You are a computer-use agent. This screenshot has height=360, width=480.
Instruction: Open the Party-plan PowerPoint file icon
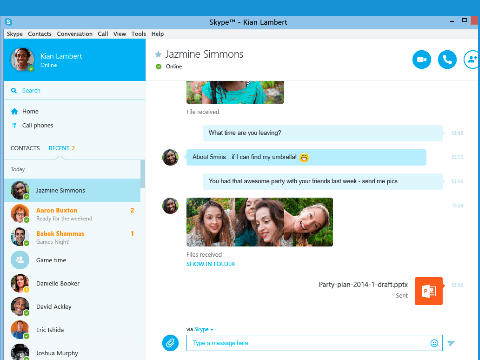coord(429,291)
